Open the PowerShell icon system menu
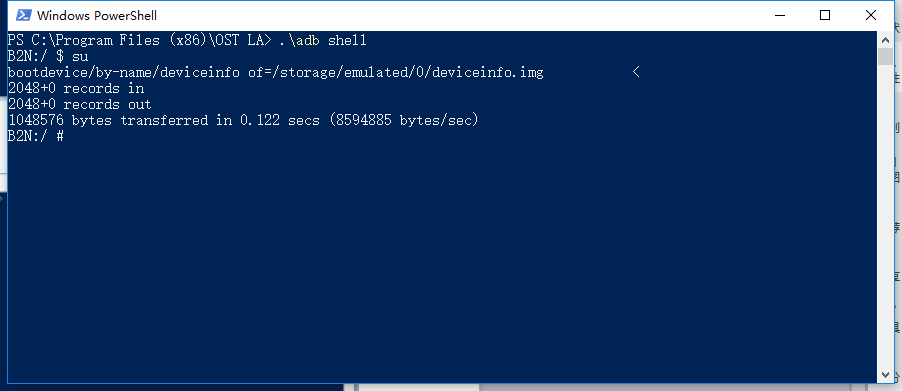The height and width of the screenshot is (391, 902). click(23, 15)
